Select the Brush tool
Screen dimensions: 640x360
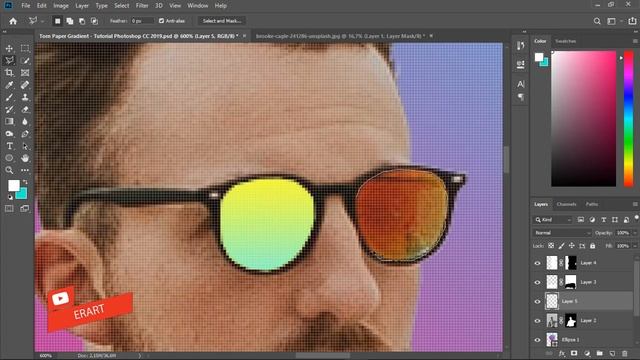coord(9,97)
